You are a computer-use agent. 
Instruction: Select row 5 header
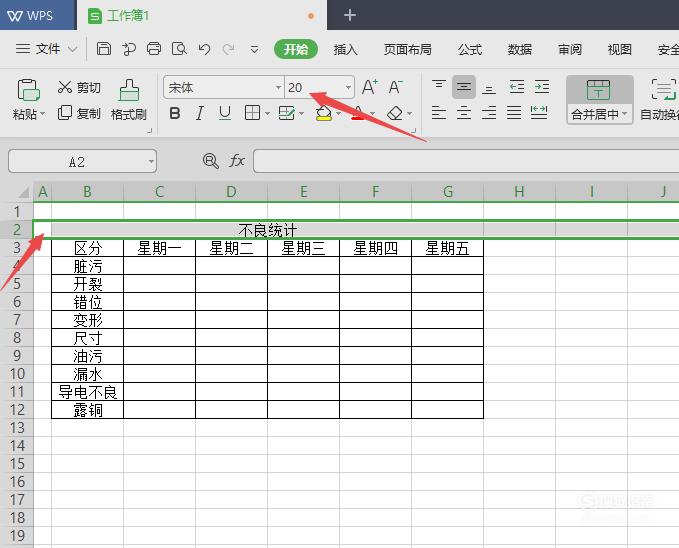[16, 284]
